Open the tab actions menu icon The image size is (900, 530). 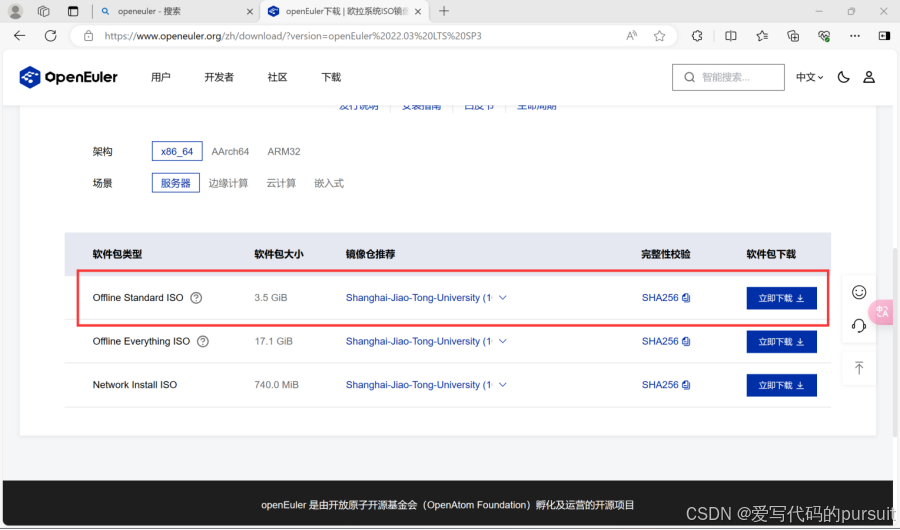(x=73, y=11)
